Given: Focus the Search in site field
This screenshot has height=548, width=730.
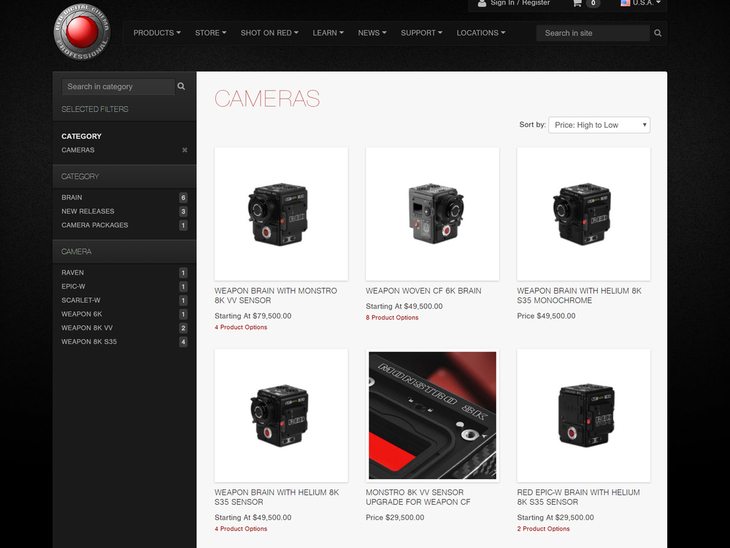Looking at the screenshot, I should point(593,33).
